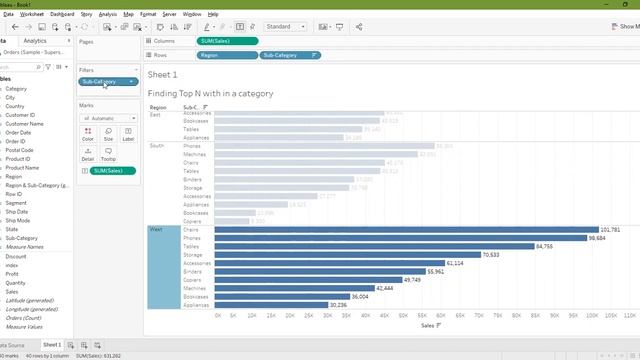Screen dimensions: 640x360
Task: Select the Customer Name field
Action: pyautogui.click(x=24, y=124)
